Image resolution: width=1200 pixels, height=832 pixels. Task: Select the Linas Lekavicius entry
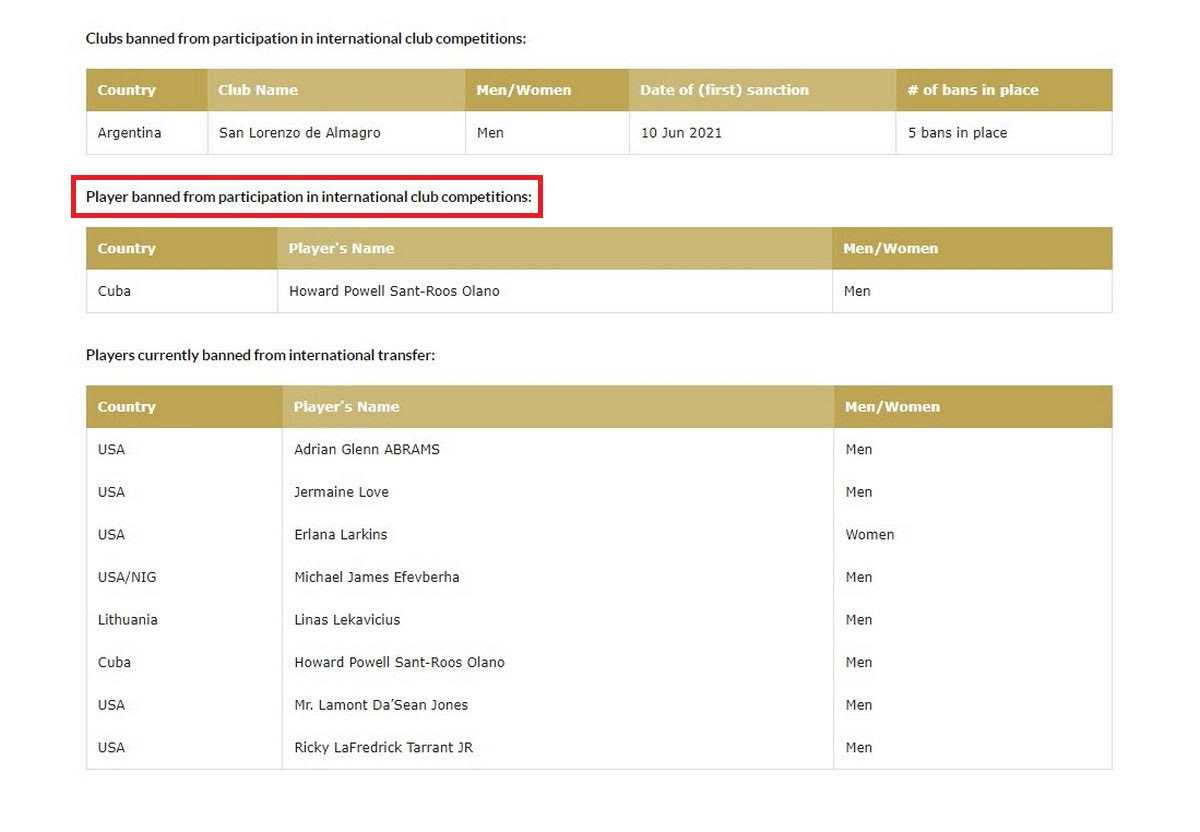(346, 620)
